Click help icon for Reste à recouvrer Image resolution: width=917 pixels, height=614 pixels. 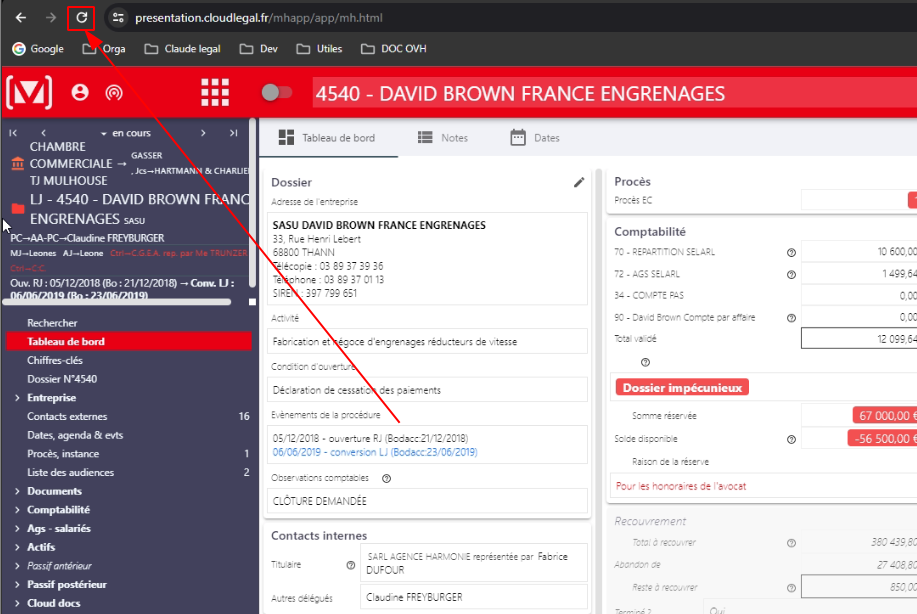791,588
